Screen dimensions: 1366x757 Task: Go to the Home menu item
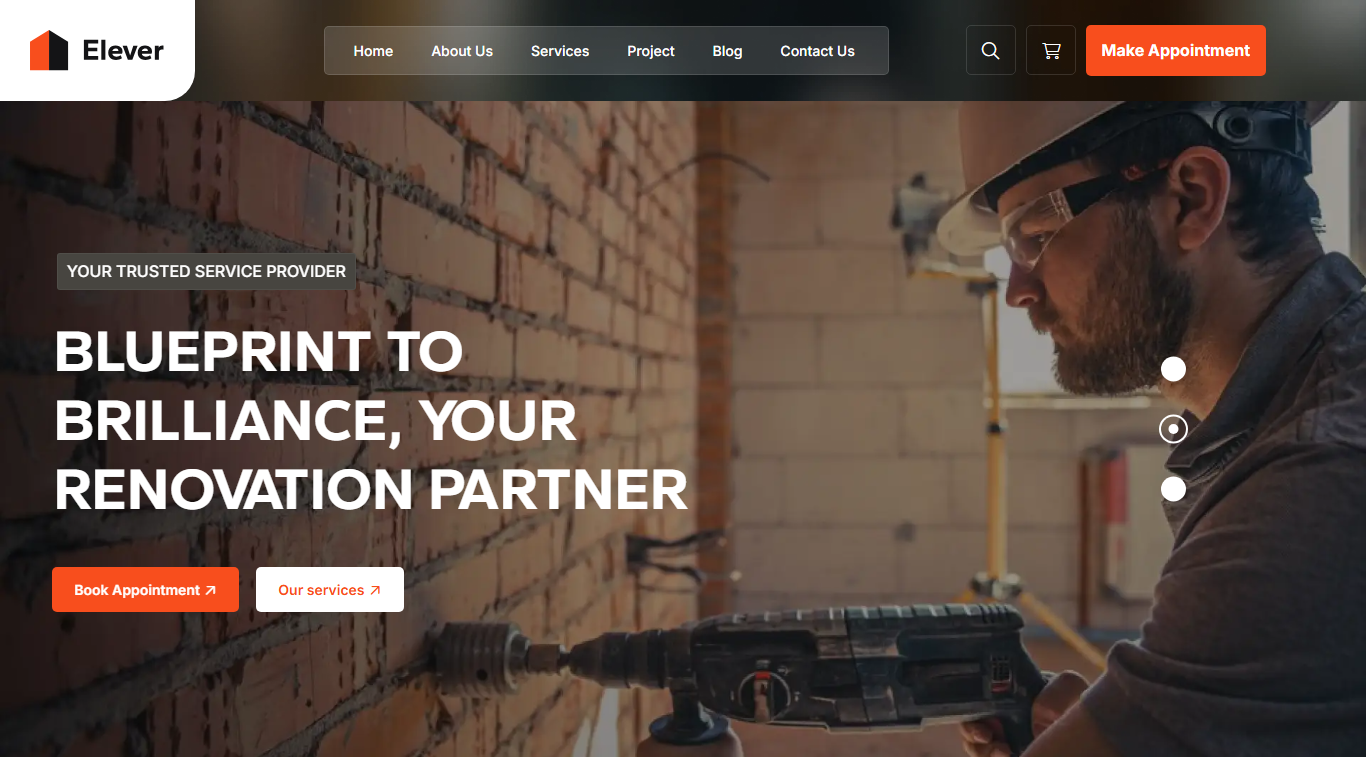(373, 51)
